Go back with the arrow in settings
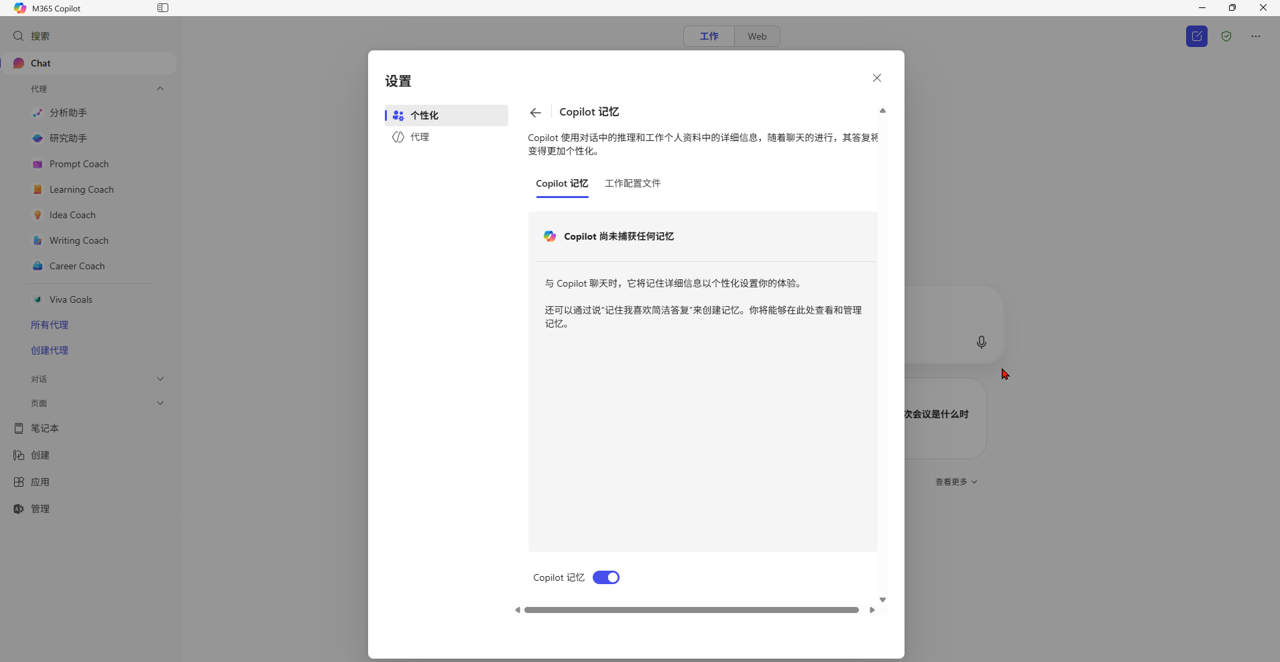 [536, 113]
